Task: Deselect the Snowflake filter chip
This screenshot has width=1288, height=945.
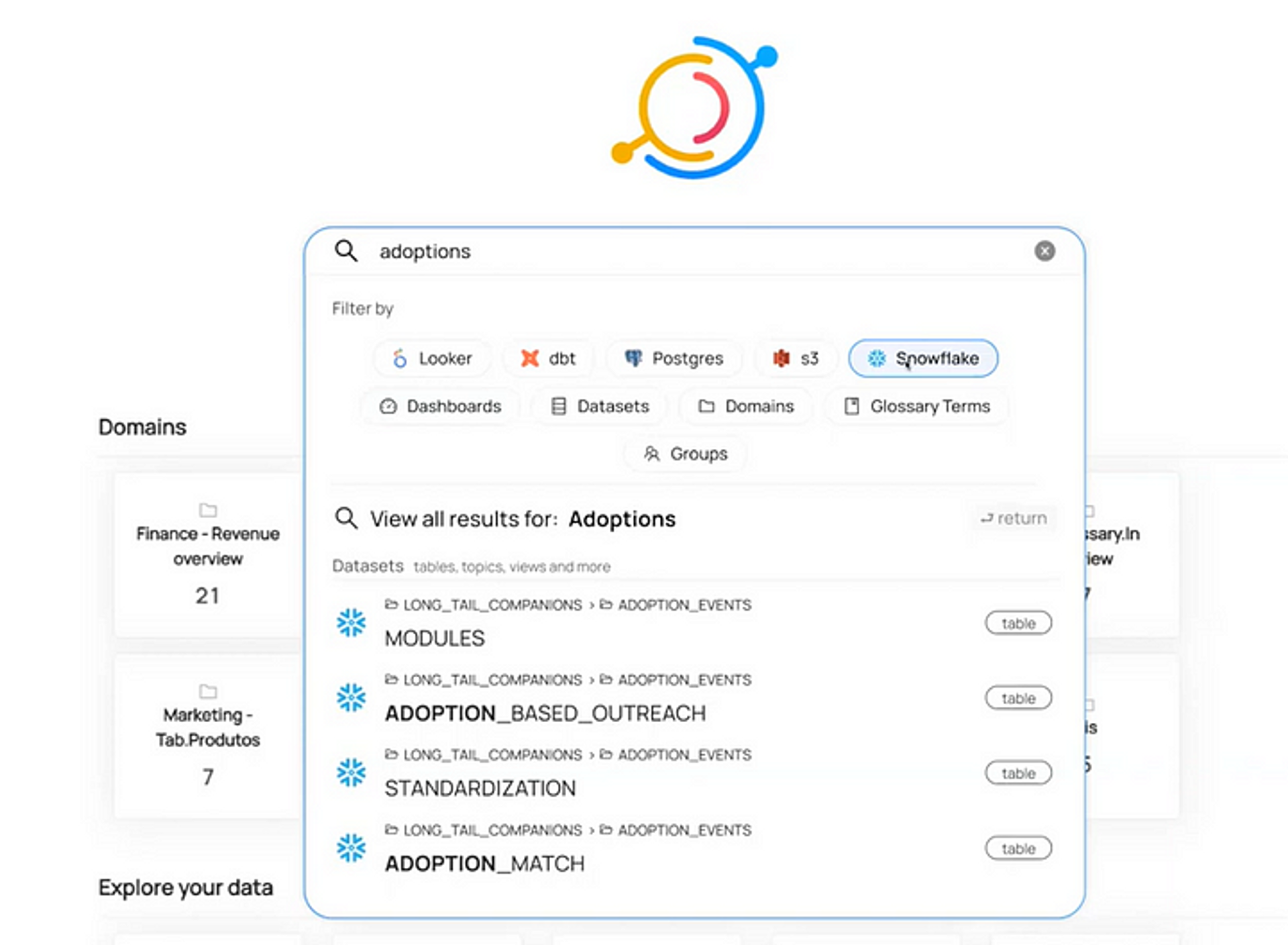Action: click(923, 358)
